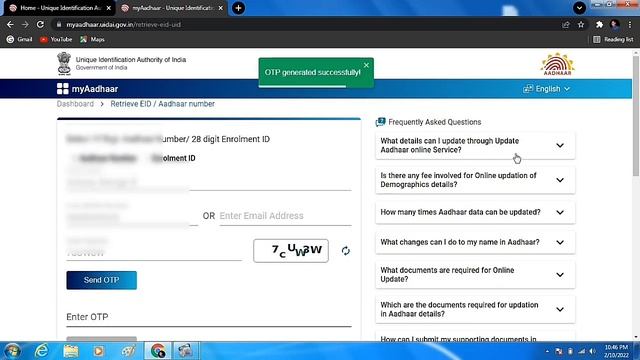
Task: Dismiss the OTP generated successfully notification
Action: (x=366, y=65)
